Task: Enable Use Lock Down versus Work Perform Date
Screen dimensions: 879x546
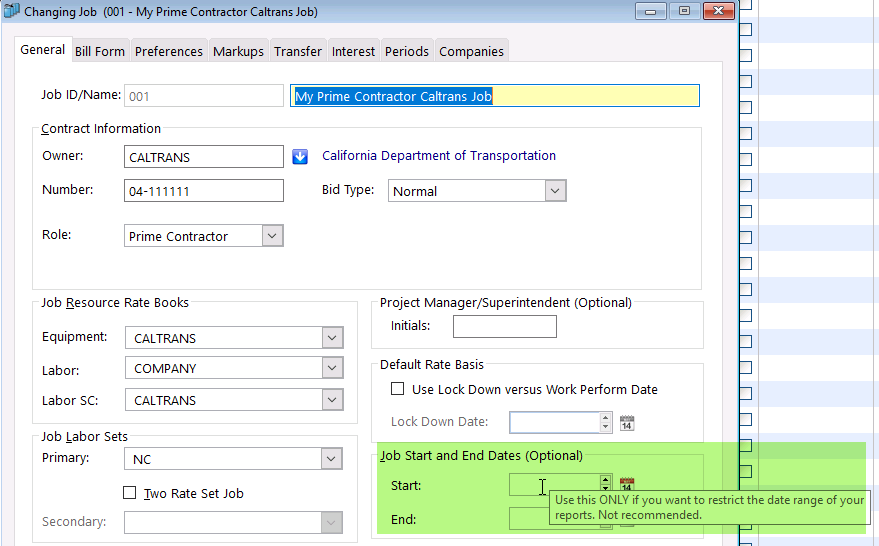Action: [x=397, y=388]
